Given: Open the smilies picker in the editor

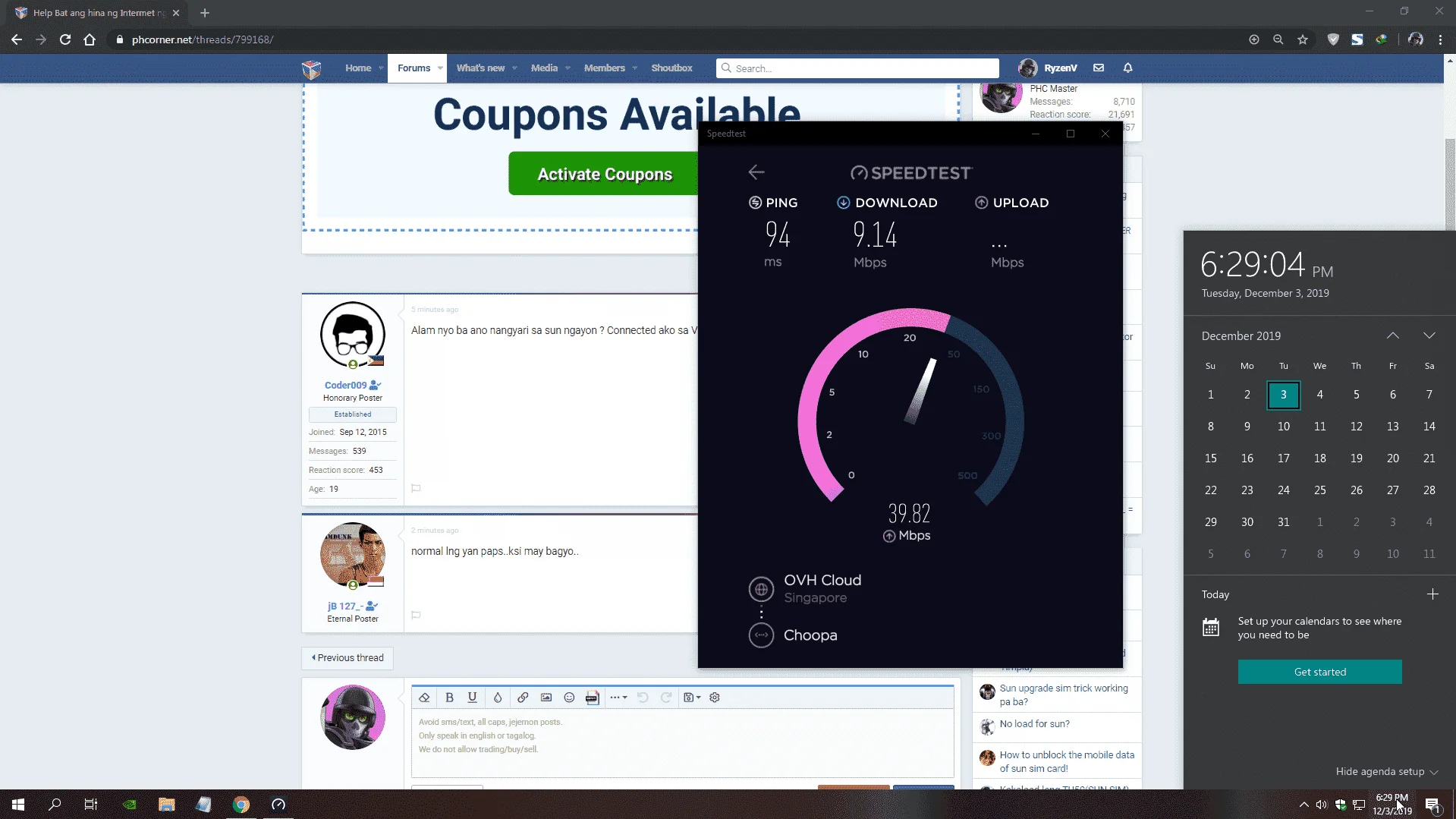Looking at the screenshot, I should coord(569,698).
